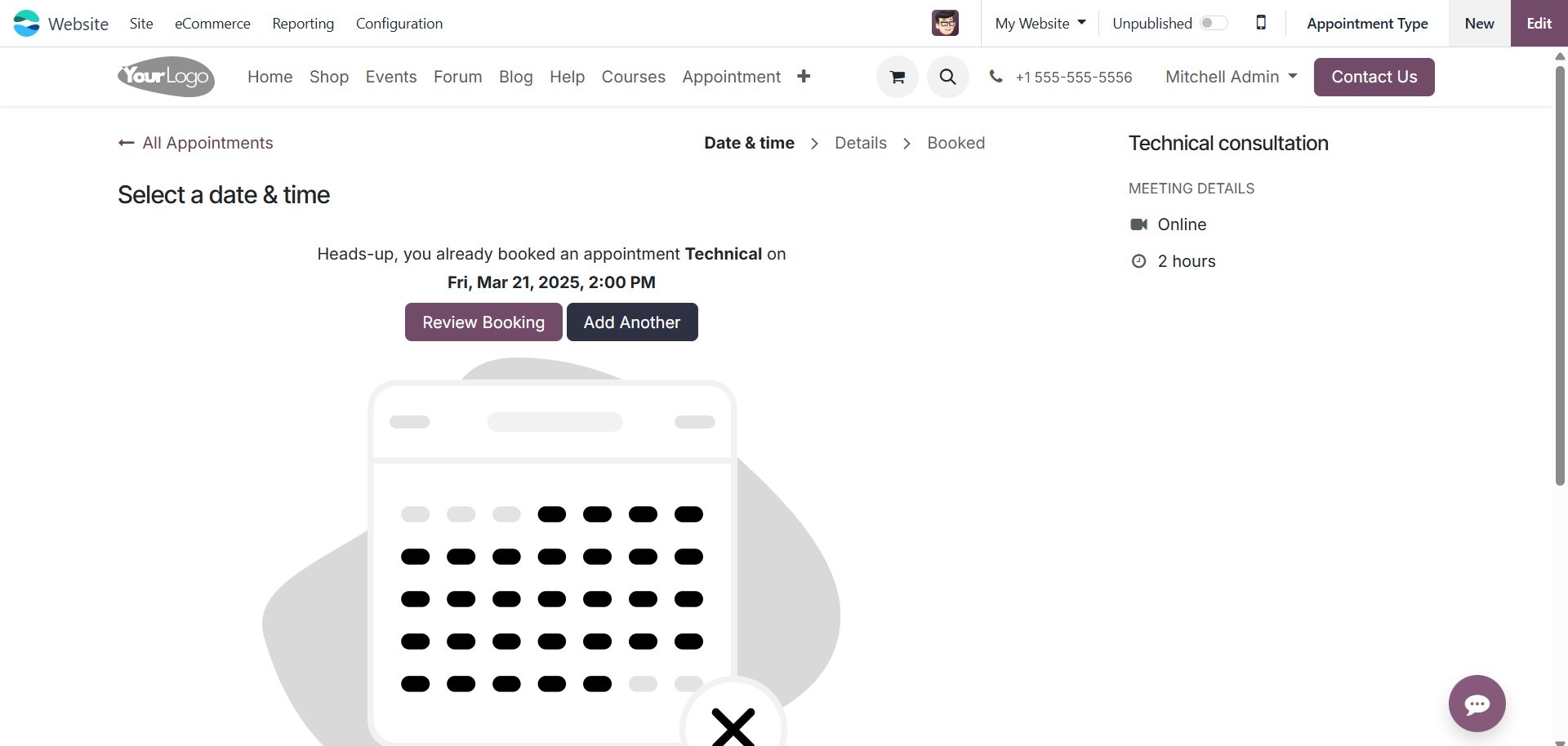The height and width of the screenshot is (746, 1568).
Task: Expand the My Website dropdown
Action: tap(1040, 23)
